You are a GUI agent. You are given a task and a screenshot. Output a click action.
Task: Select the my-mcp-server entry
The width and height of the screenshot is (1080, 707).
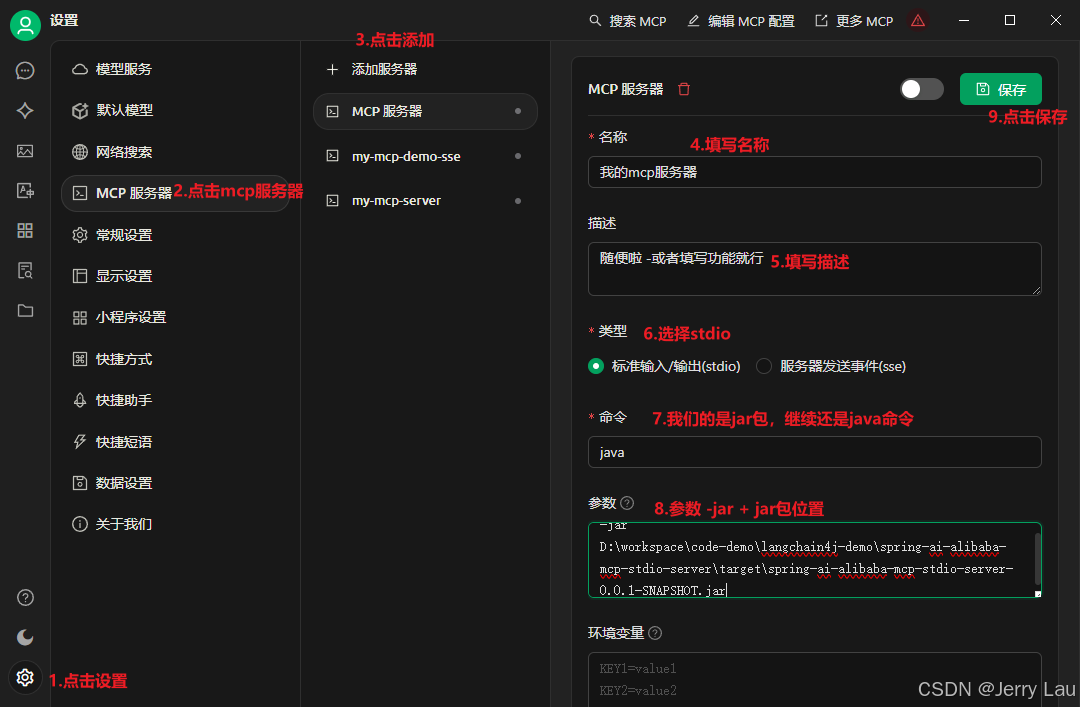(425, 201)
